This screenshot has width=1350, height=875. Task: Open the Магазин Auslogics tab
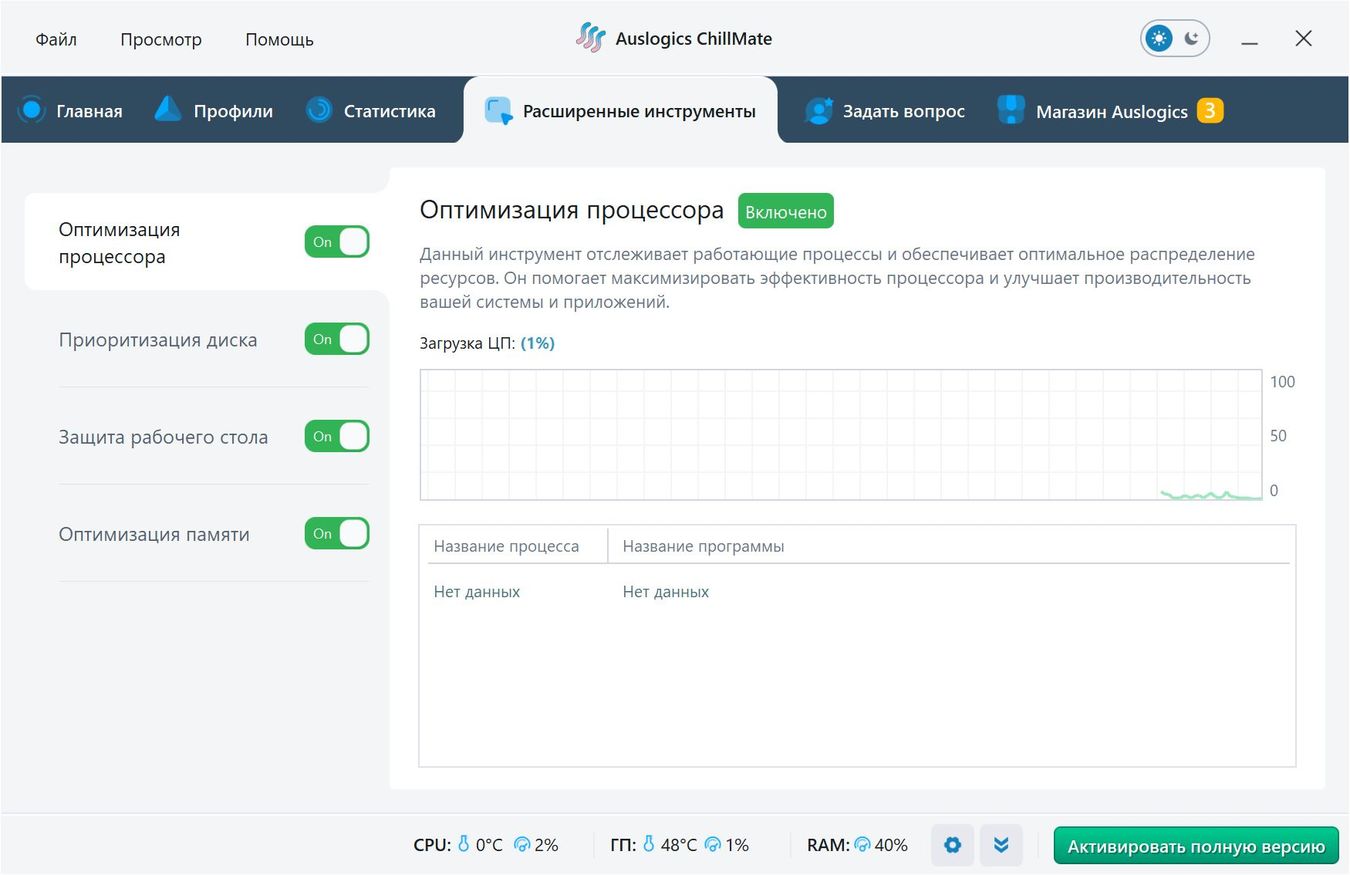click(1110, 111)
